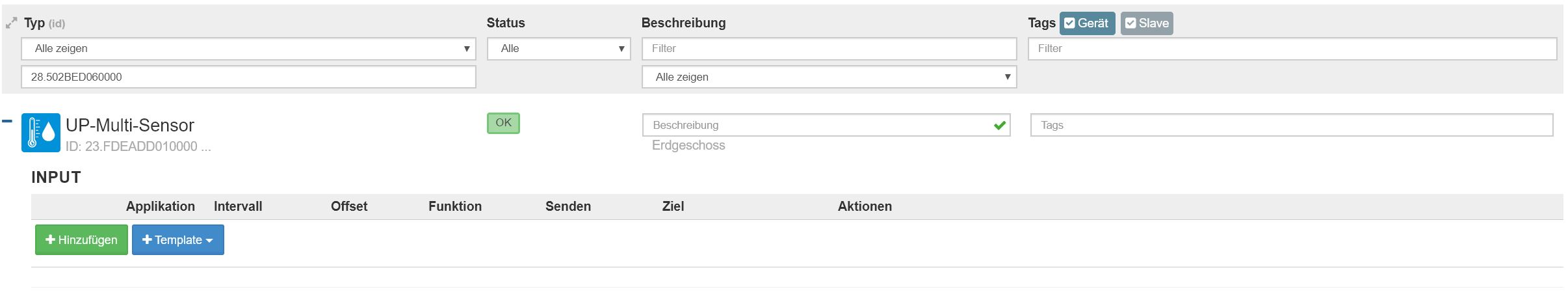Toggle the Gerät tag checkbox

(1087, 23)
